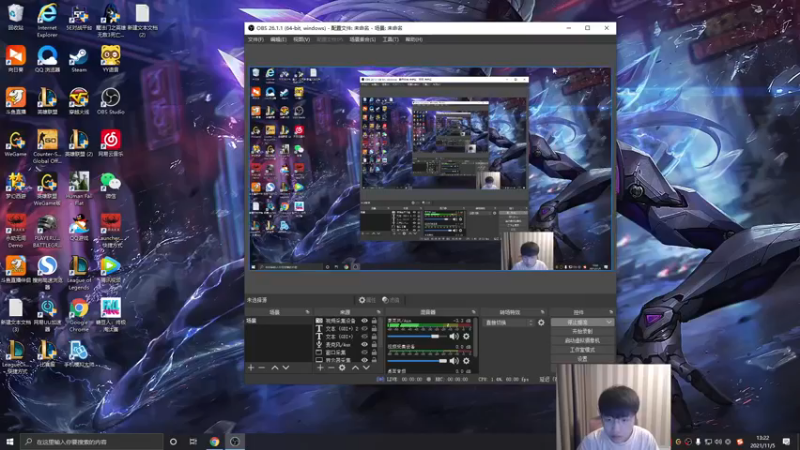Open Human Fall Flat desktop shortcut
Screen dimensions: 800x450
79,189
